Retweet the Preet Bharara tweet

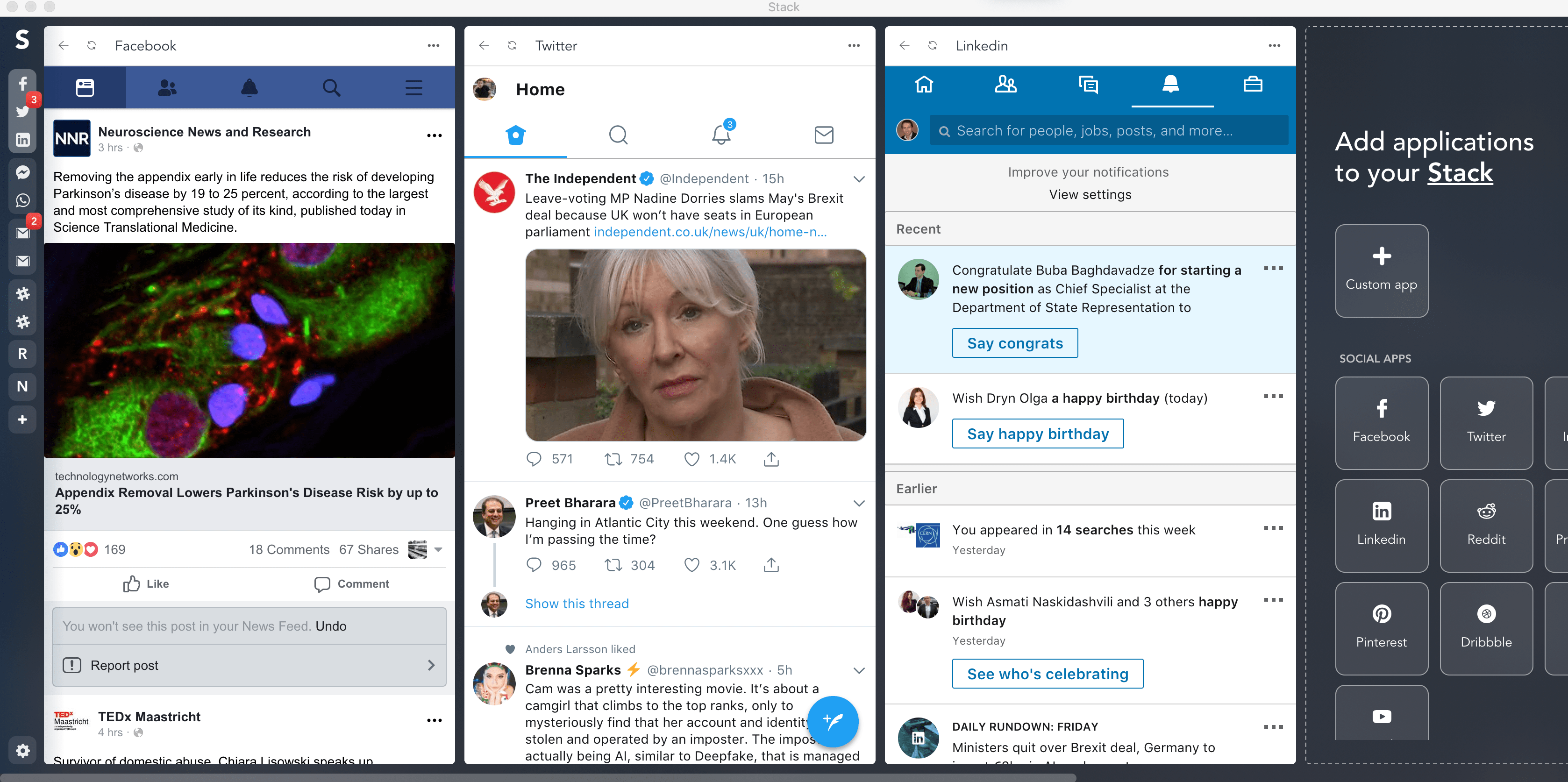(x=613, y=565)
